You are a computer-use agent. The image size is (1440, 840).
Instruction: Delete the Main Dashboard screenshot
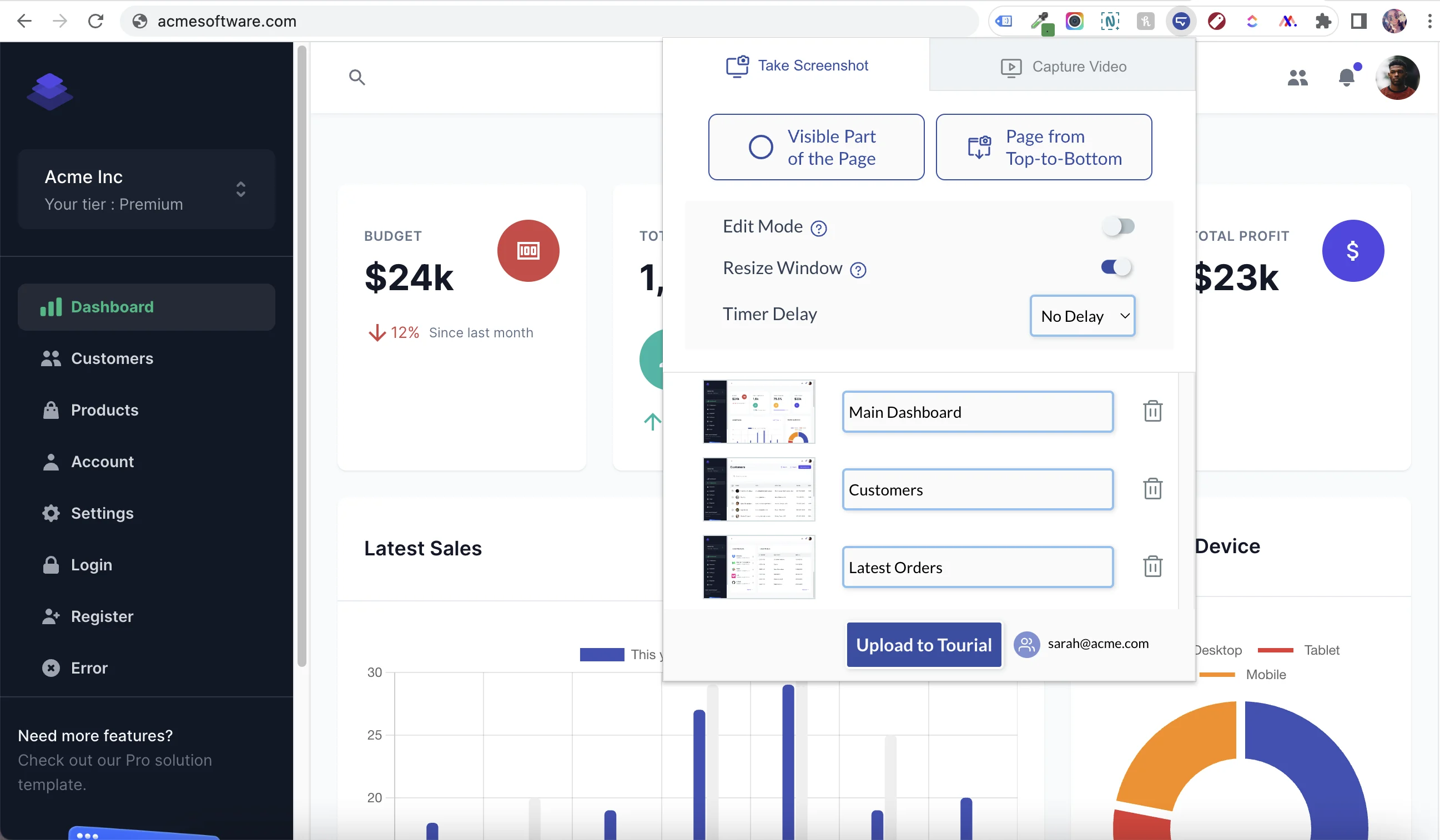tap(1152, 411)
